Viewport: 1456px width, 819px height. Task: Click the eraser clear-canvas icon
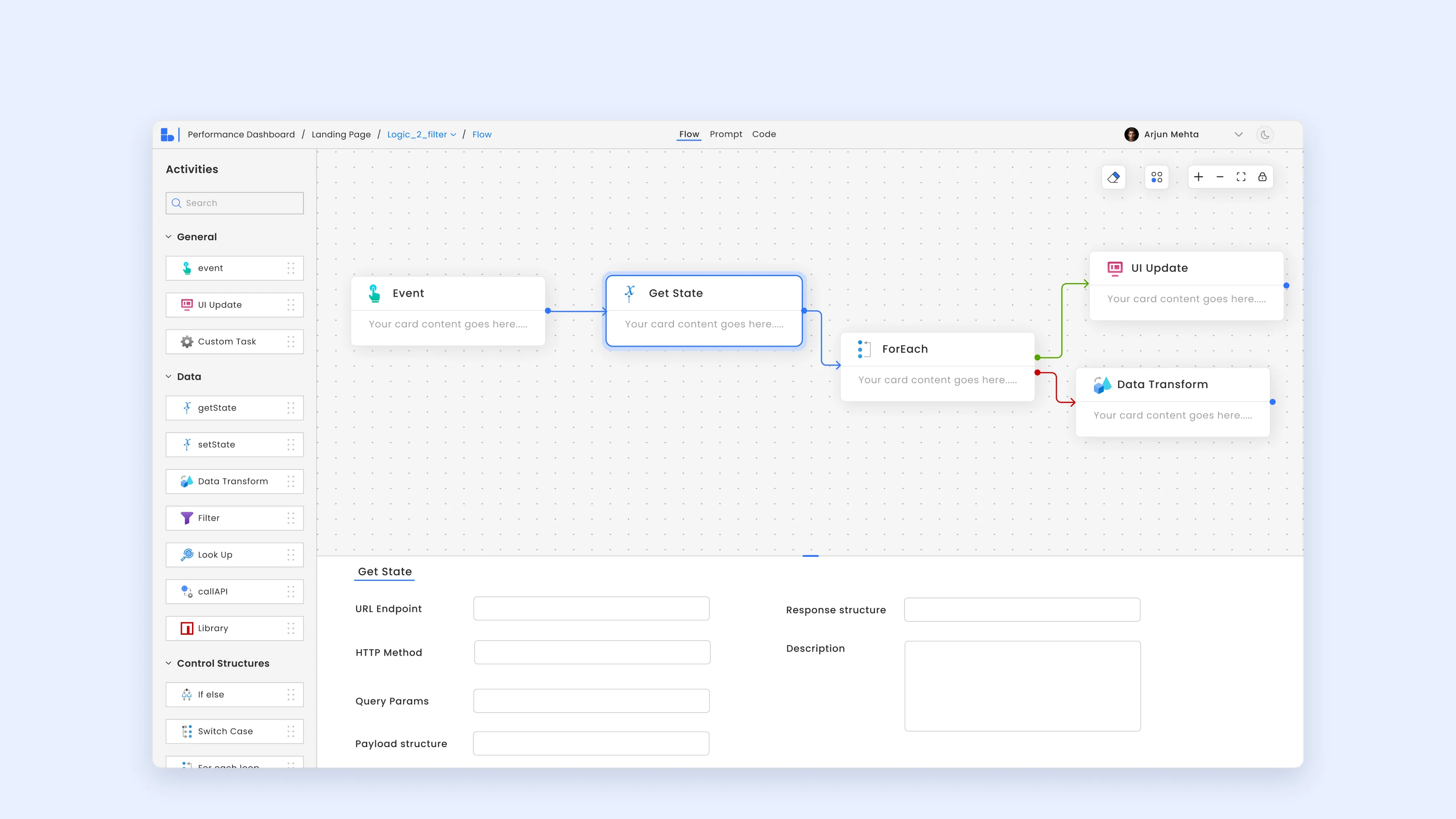1113,177
